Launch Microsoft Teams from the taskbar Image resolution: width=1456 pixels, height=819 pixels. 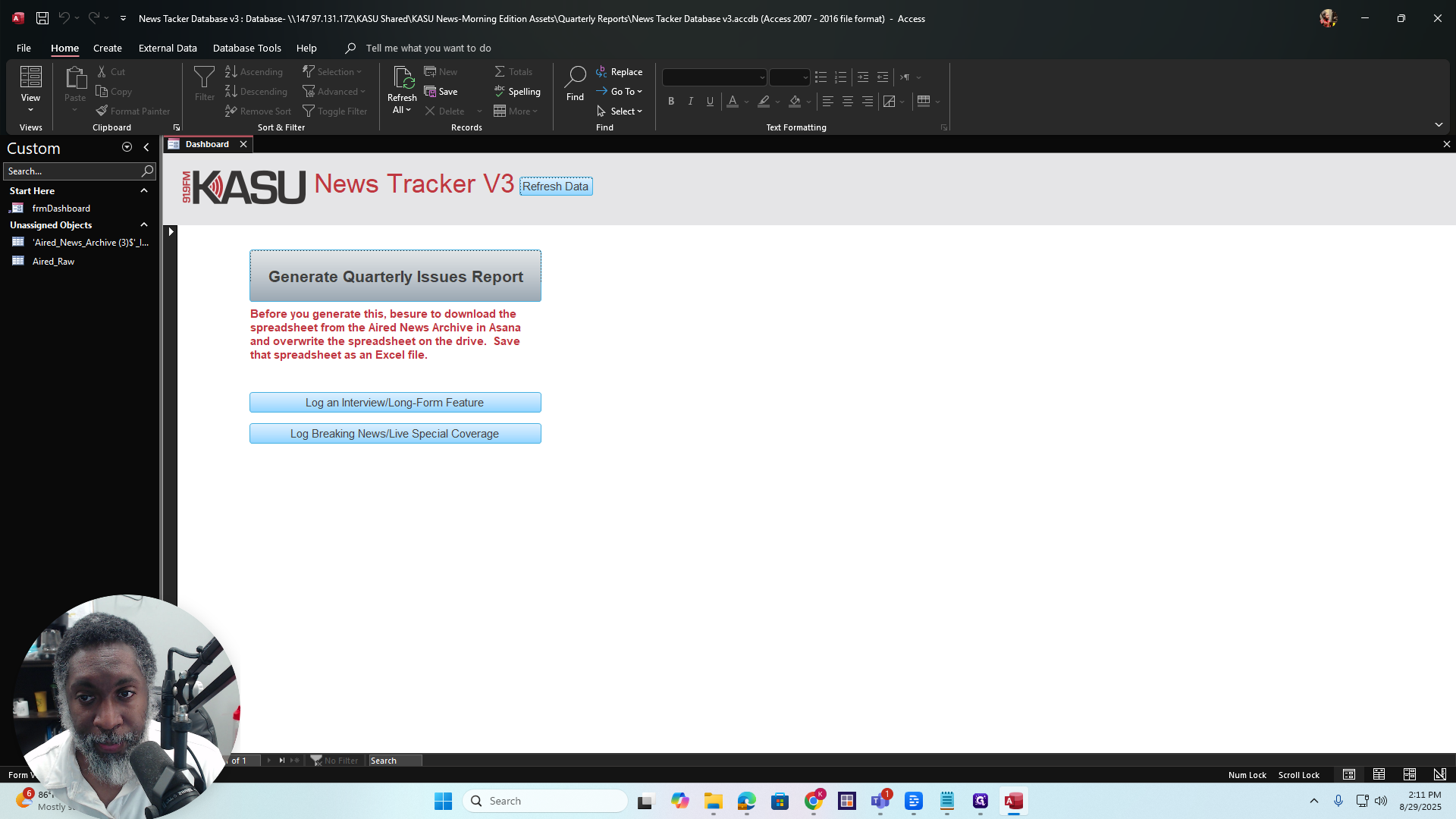880,801
